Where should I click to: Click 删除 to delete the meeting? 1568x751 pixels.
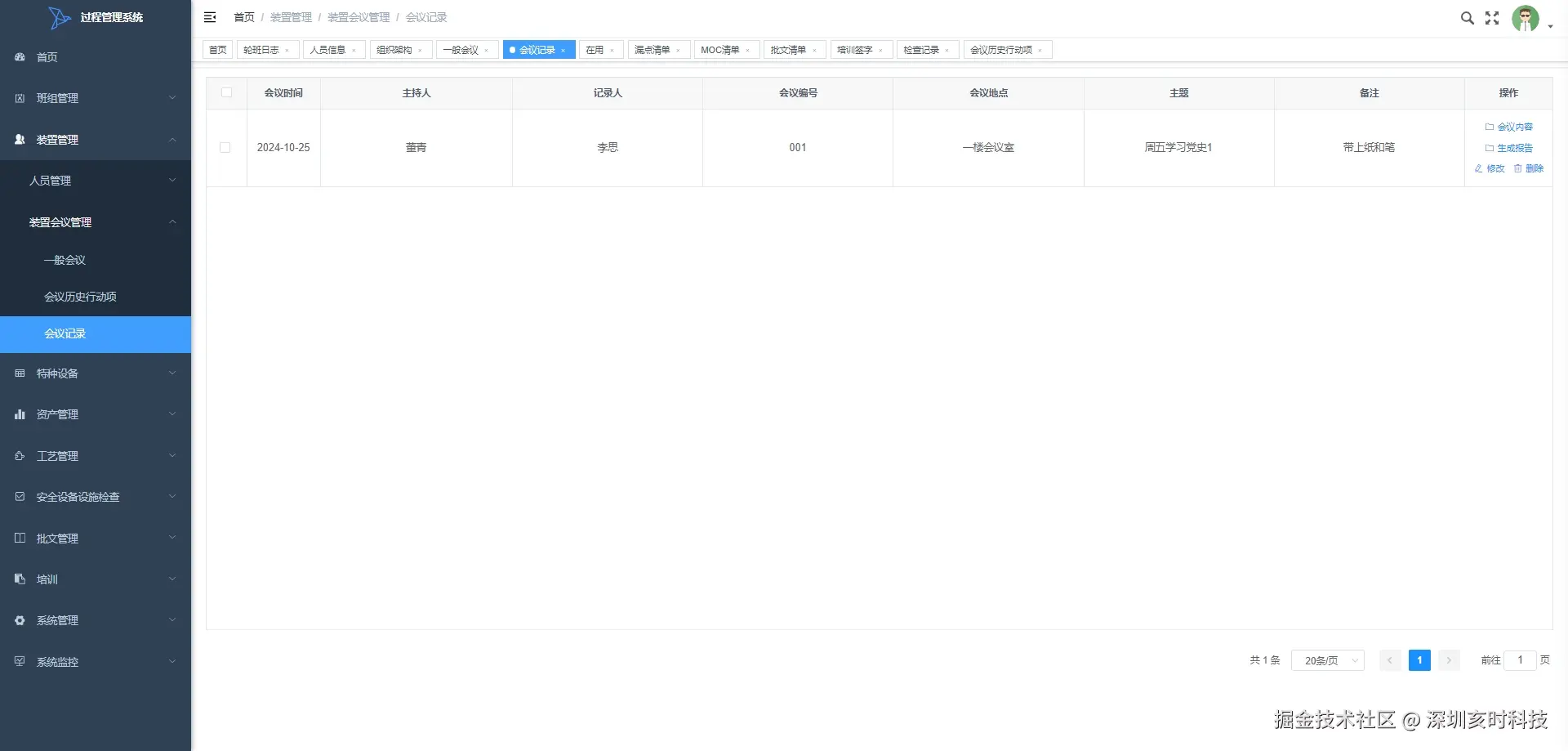(x=1529, y=168)
